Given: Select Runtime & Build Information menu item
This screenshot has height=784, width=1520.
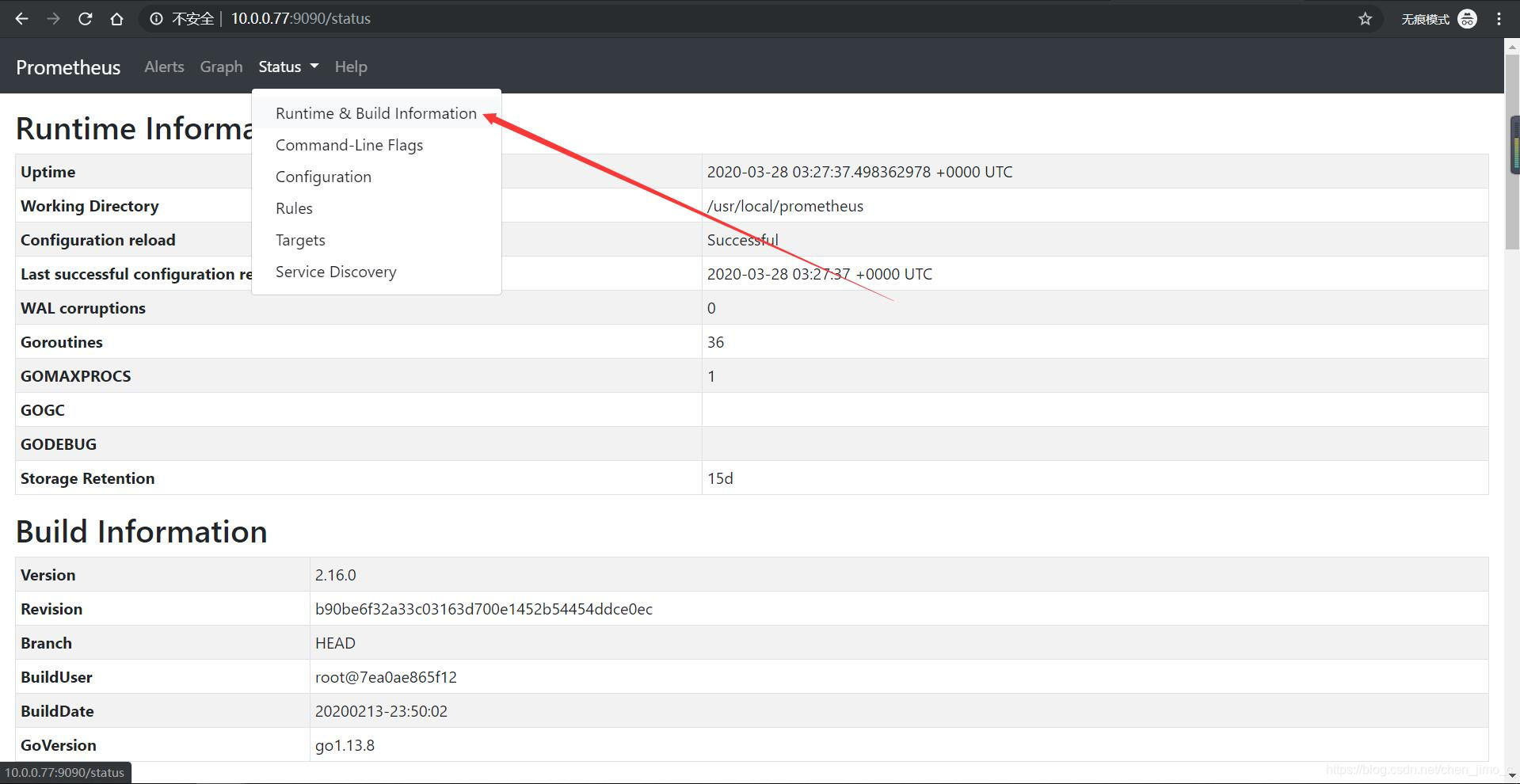Looking at the screenshot, I should pyautogui.click(x=376, y=113).
